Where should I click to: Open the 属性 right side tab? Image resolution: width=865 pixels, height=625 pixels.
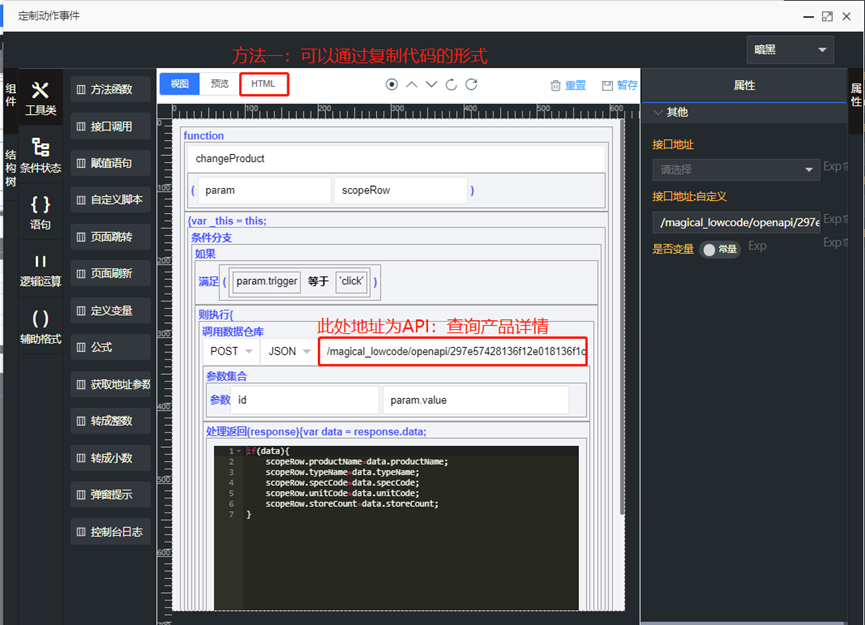click(x=856, y=95)
